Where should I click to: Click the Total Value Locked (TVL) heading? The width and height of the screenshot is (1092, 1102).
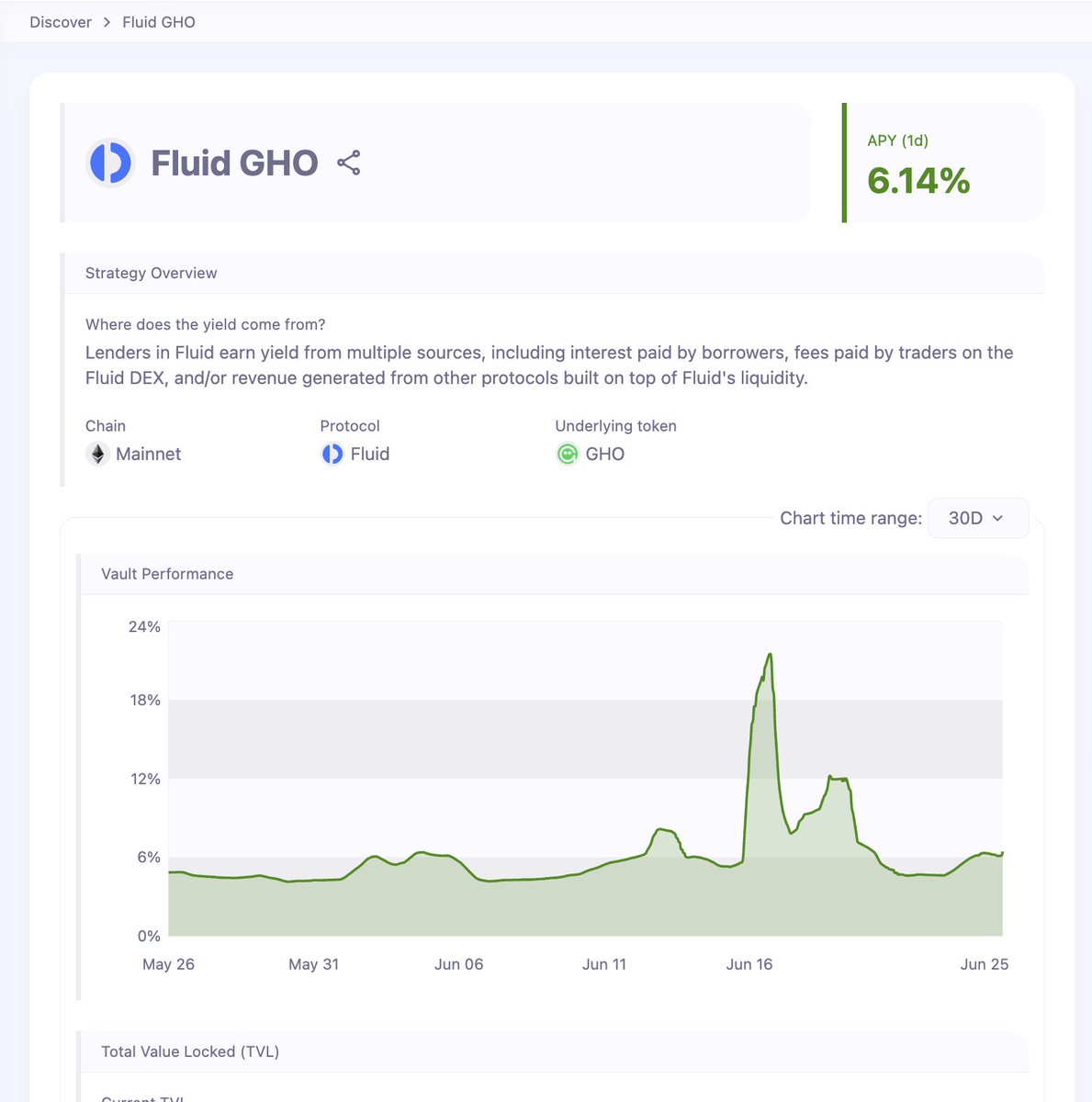tap(190, 1051)
